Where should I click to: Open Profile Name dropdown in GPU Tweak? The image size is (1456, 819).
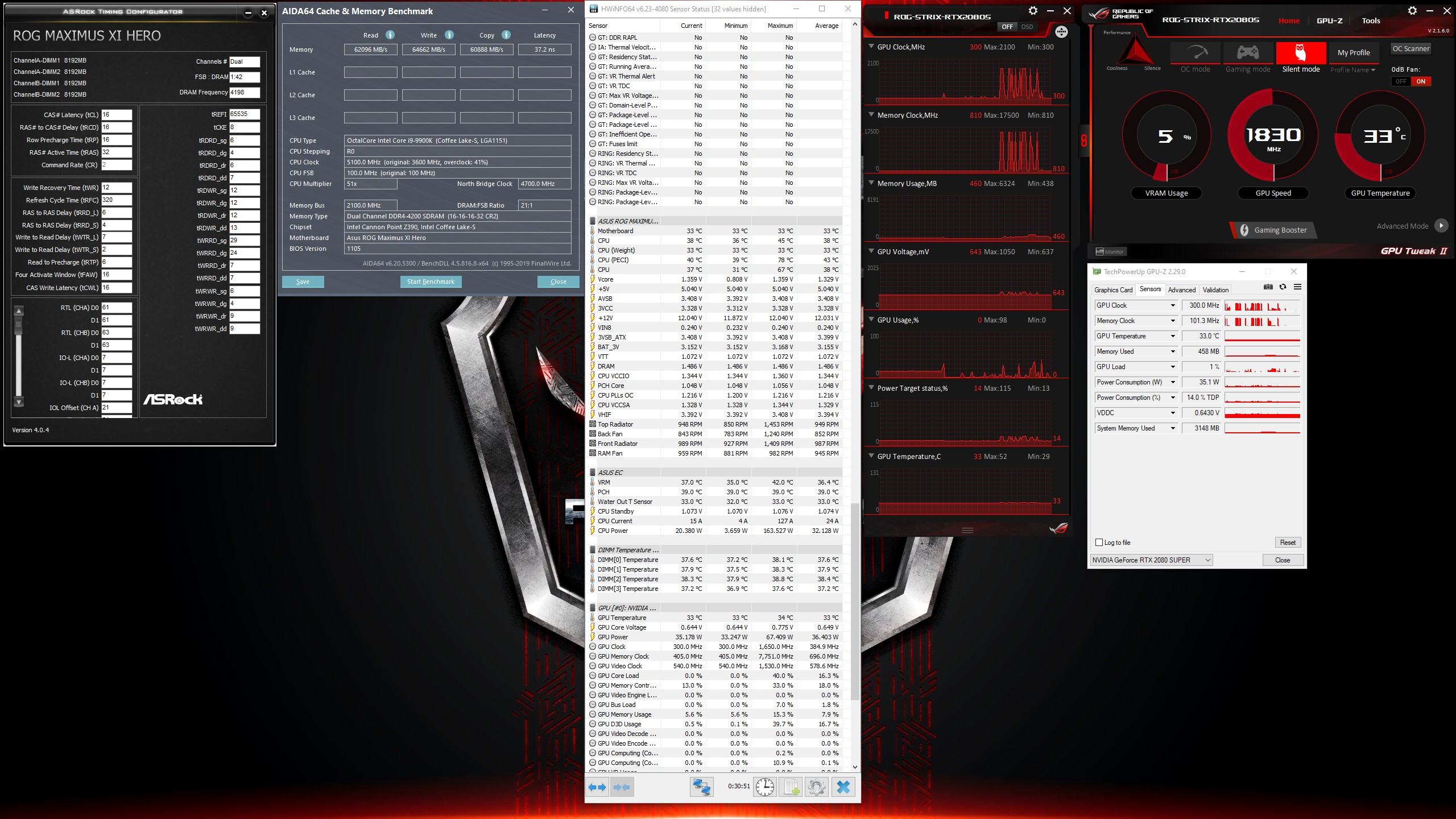[1352, 70]
